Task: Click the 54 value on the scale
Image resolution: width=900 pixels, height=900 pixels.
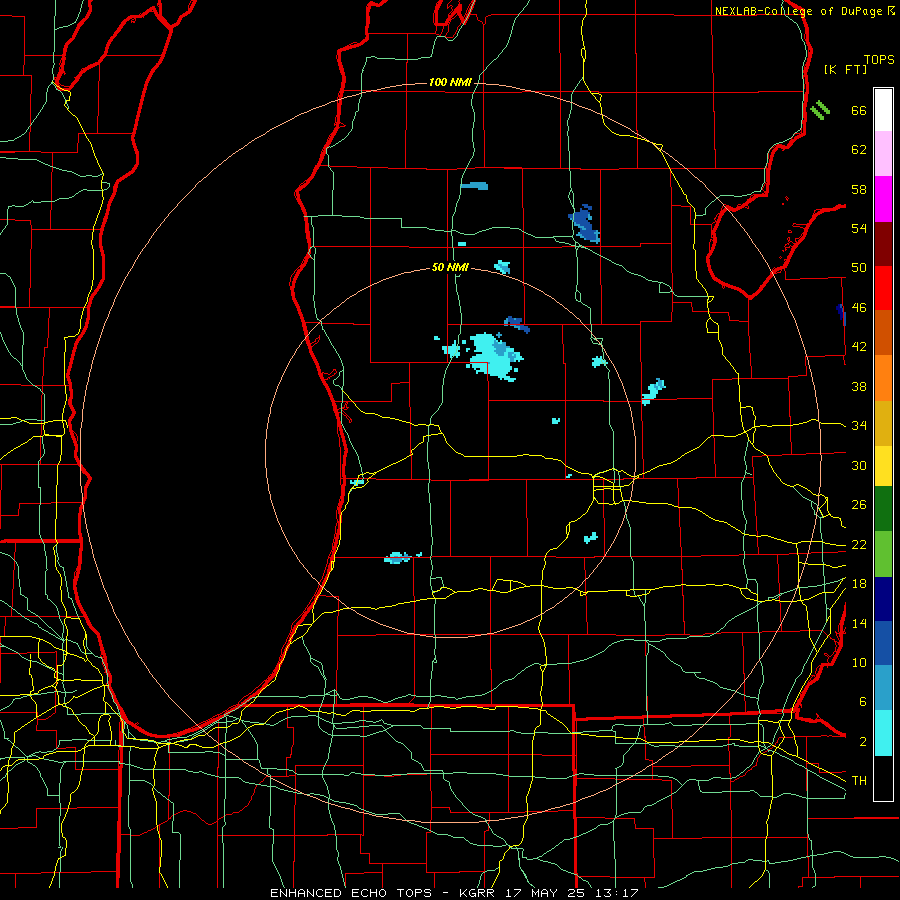Action: (859, 228)
